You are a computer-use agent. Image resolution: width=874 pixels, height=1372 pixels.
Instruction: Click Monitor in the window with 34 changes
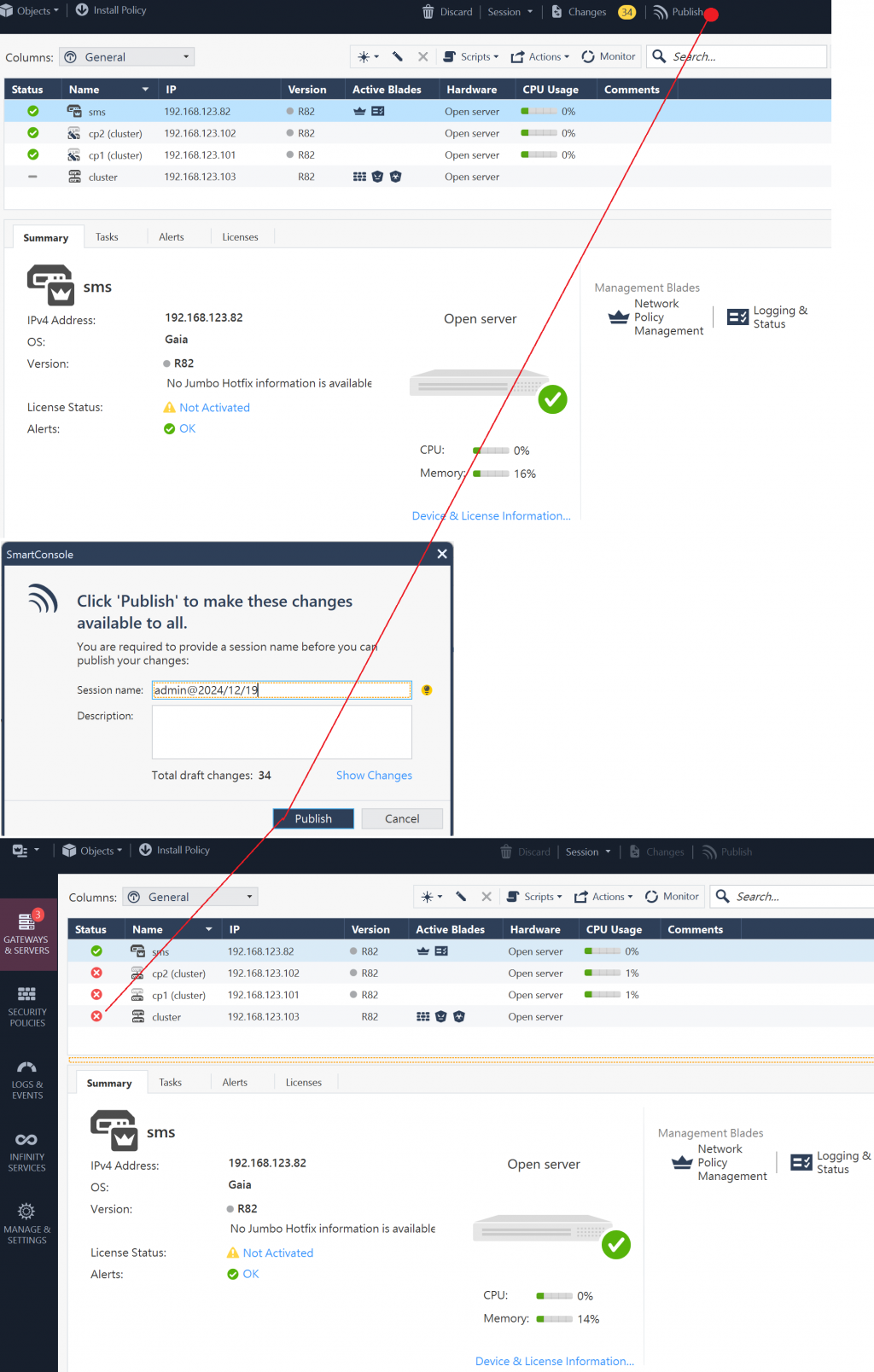coord(609,57)
